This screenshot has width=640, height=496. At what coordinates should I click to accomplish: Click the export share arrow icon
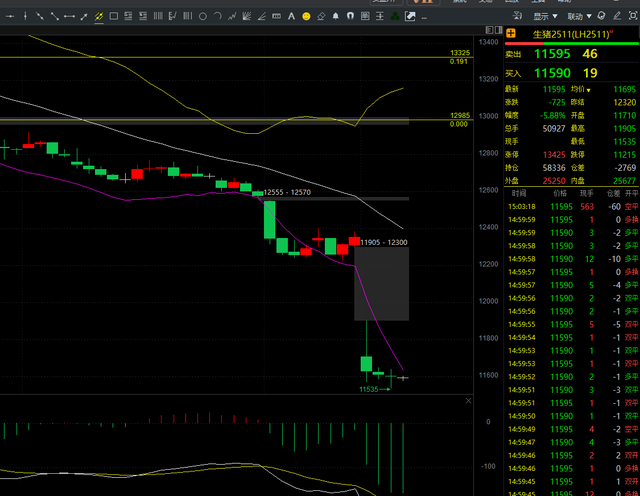tap(410, 16)
